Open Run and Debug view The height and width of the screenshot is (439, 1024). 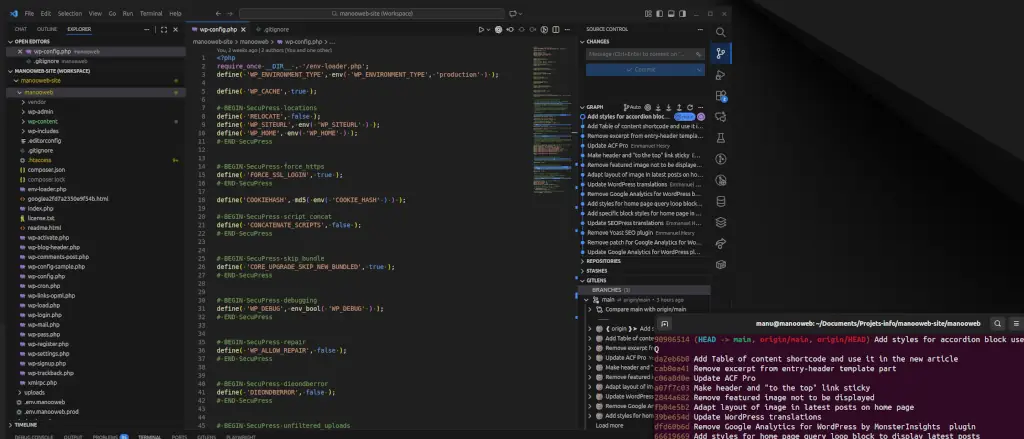(x=720, y=74)
